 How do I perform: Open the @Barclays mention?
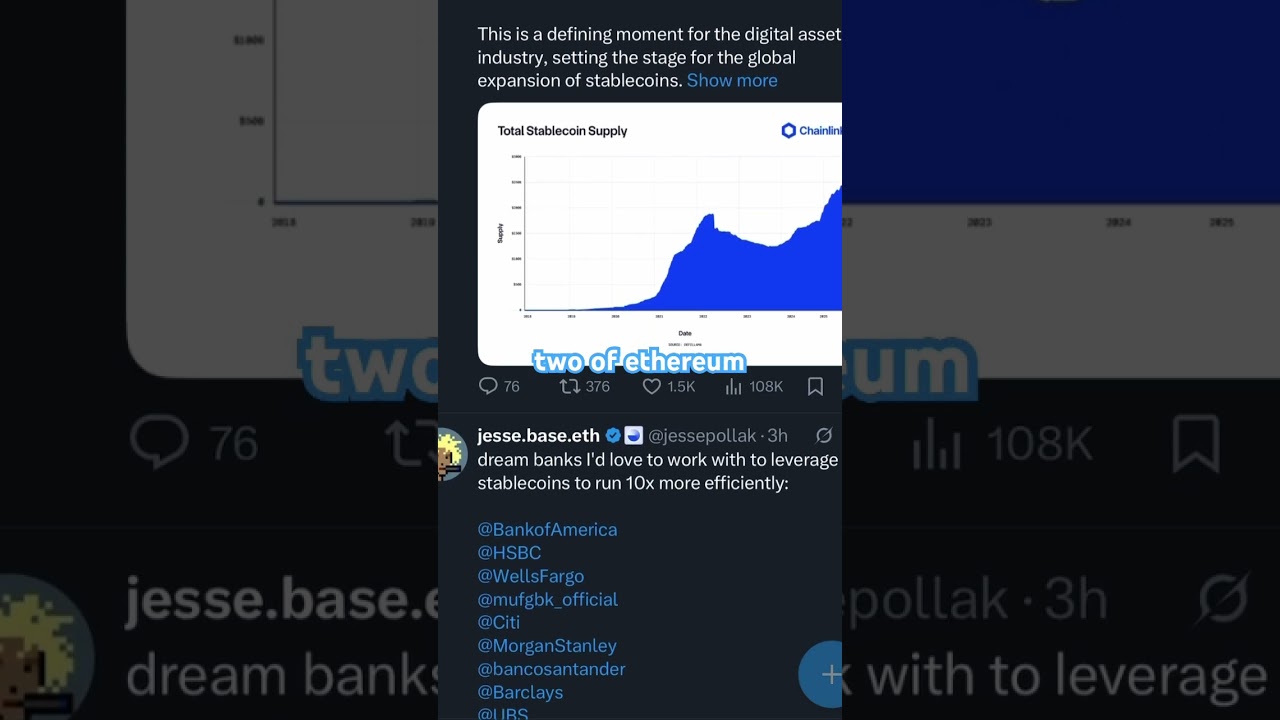[x=520, y=692]
